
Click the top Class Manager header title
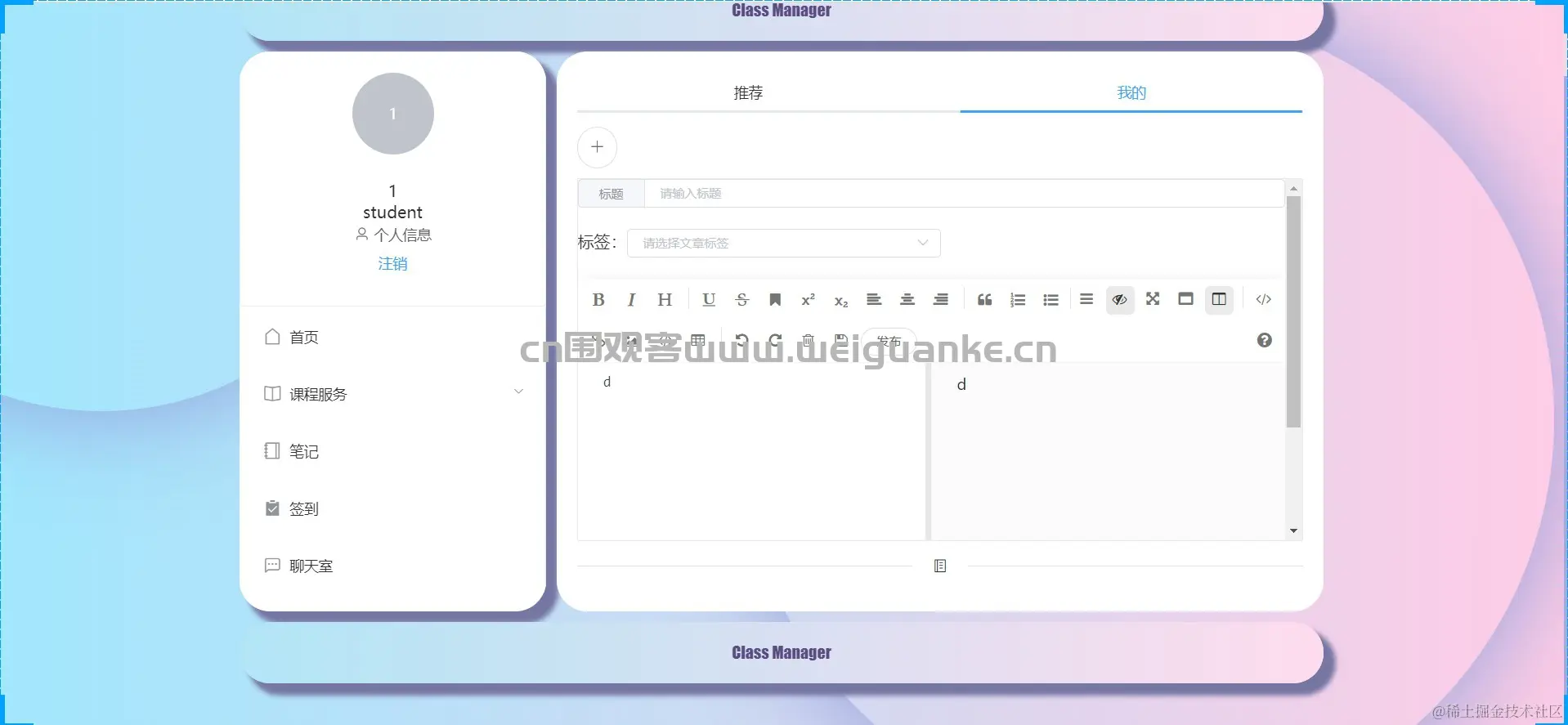782,10
